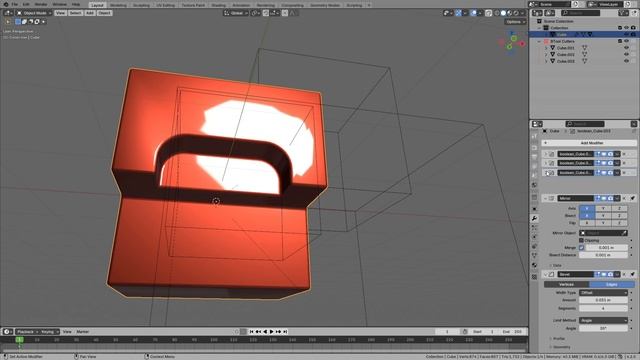Hide BTool Cutters collection via eye icon
The width and height of the screenshot is (640, 360).
627,41
